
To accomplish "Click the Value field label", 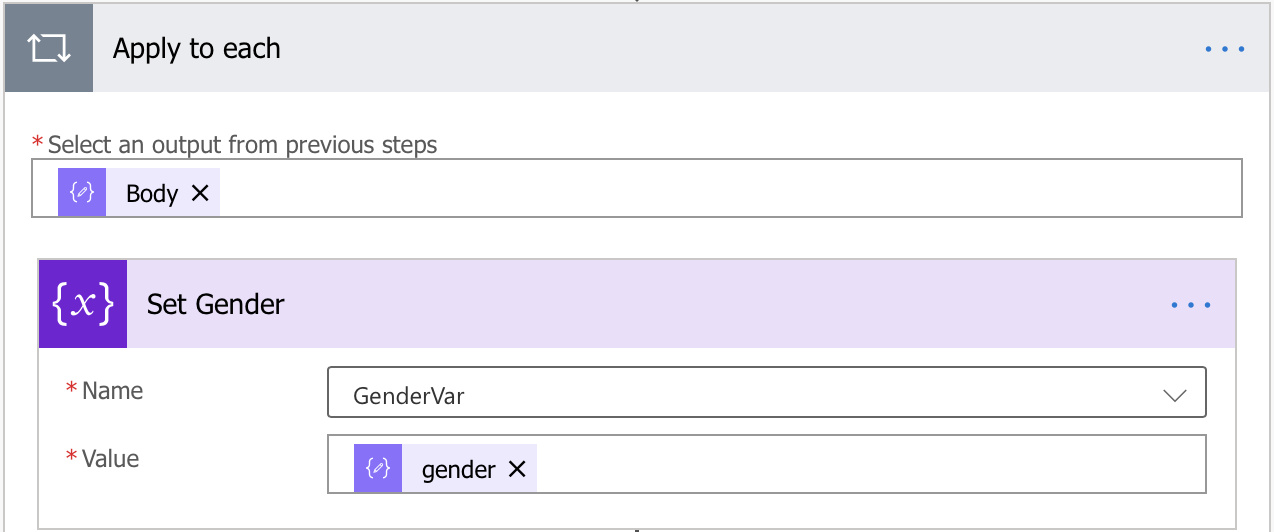I will 110,459.
